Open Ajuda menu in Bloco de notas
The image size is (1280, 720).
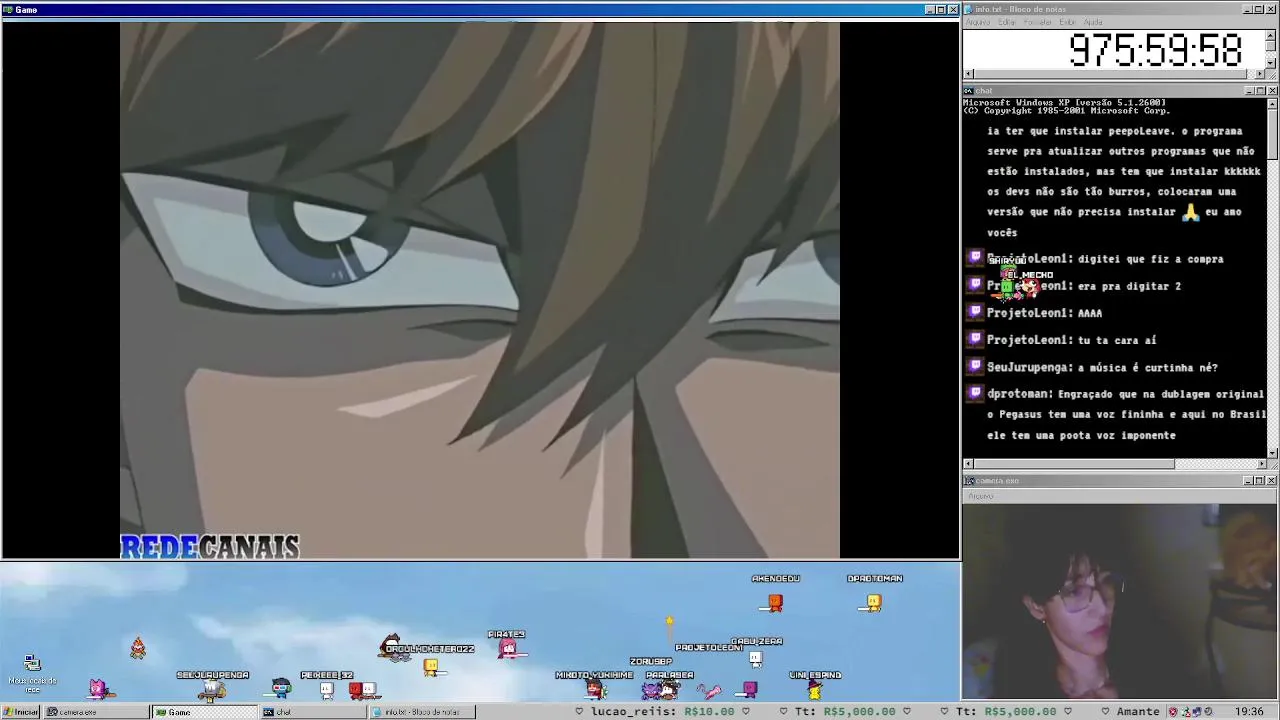click(x=1093, y=22)
